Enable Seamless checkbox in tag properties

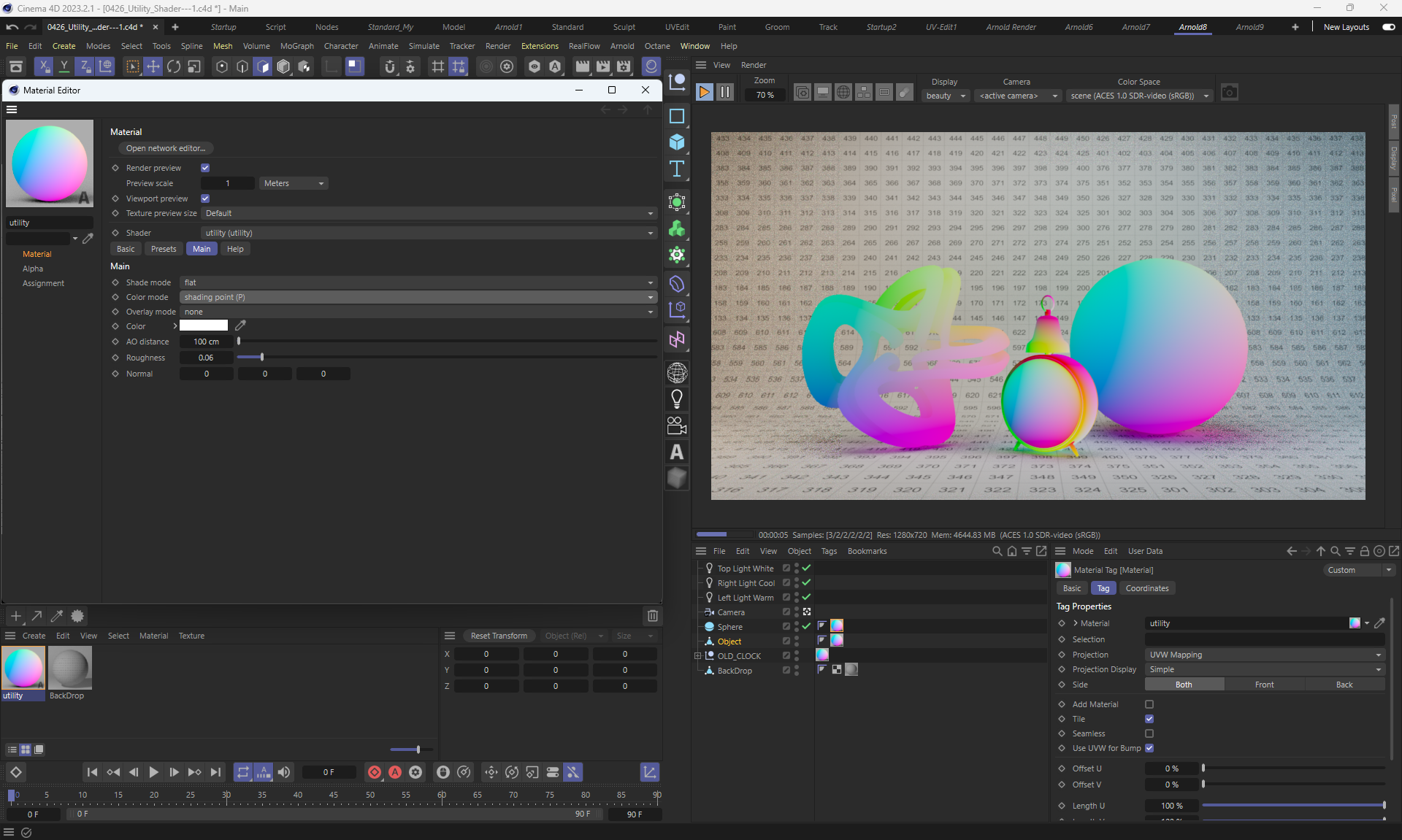(x=1149, y=733)
